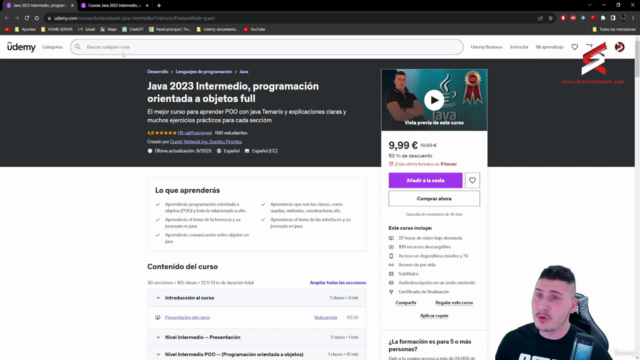Image resolution: width=640 pixels, height=360 pixels.
Task: Click Vista previa for the lecture
Action: click(x=325, y=318)
